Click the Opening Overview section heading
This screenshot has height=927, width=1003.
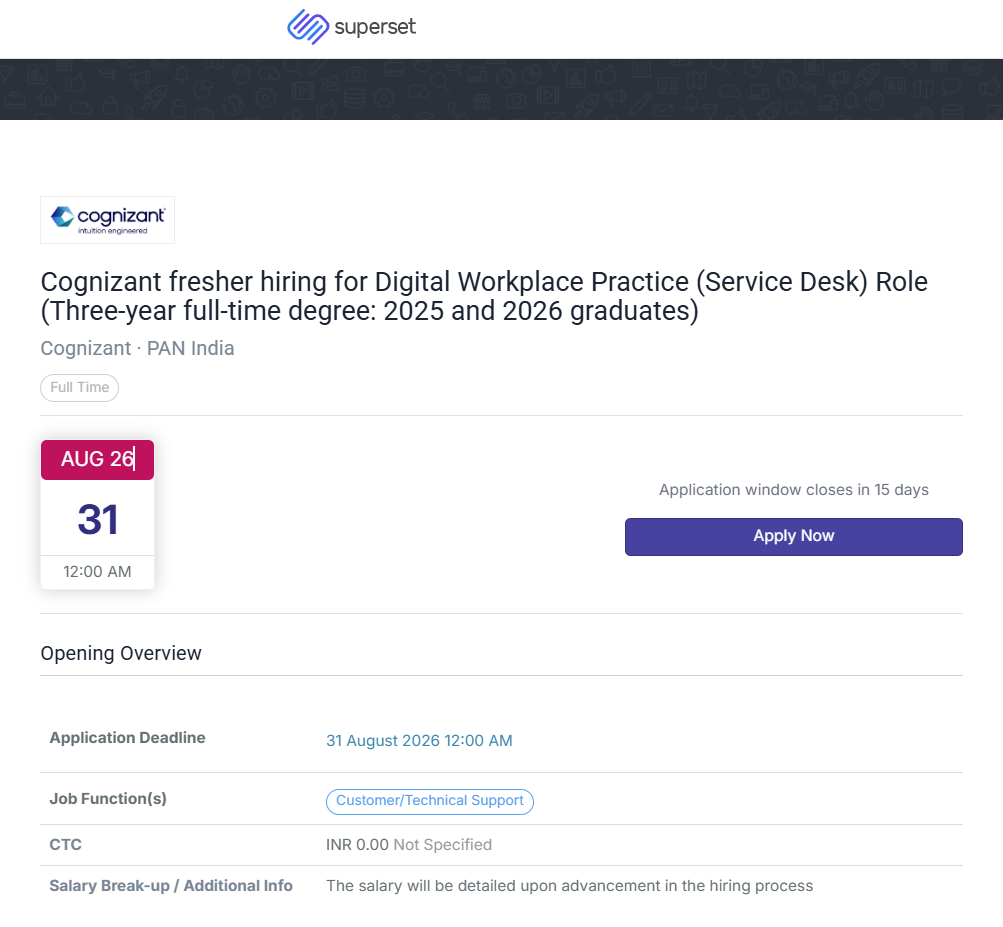(121, 653)
